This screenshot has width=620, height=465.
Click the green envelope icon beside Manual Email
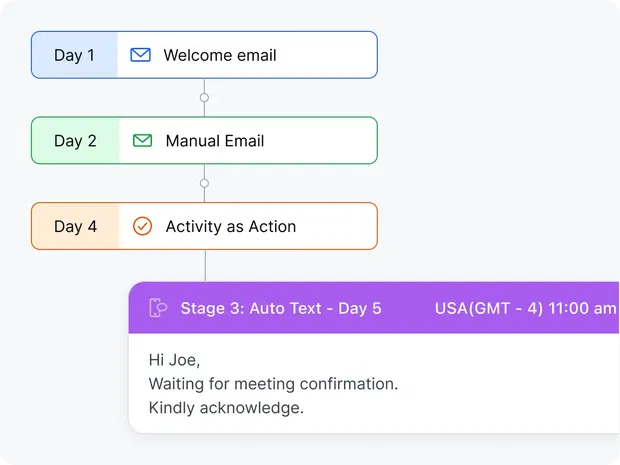(142, 141)
